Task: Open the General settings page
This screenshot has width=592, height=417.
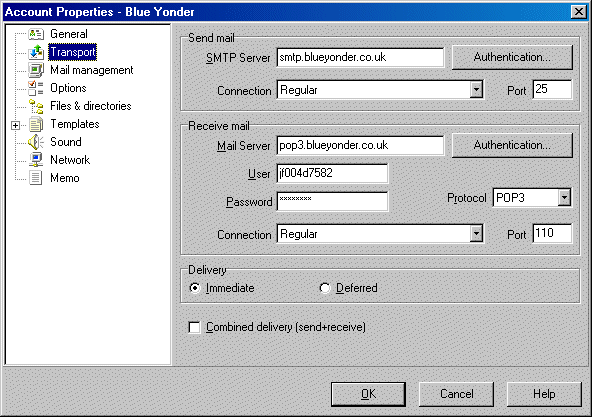Action: [69, 34]
